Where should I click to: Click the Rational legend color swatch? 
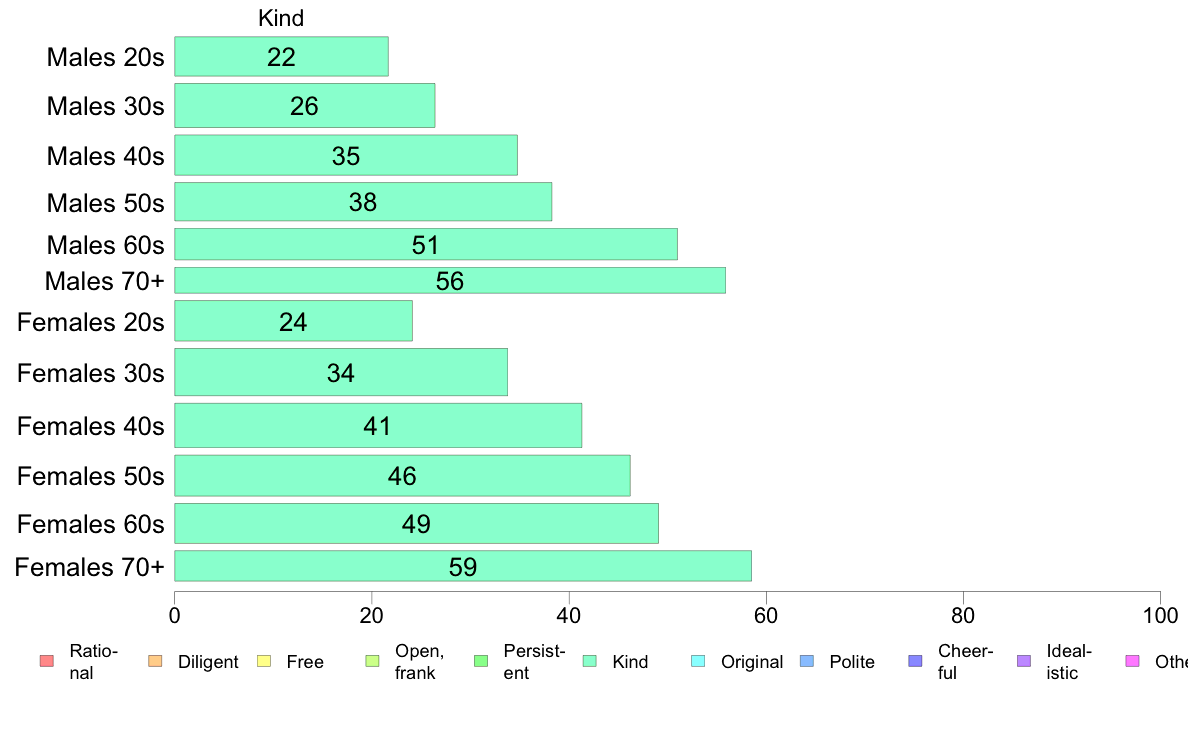tap(45, 661)
